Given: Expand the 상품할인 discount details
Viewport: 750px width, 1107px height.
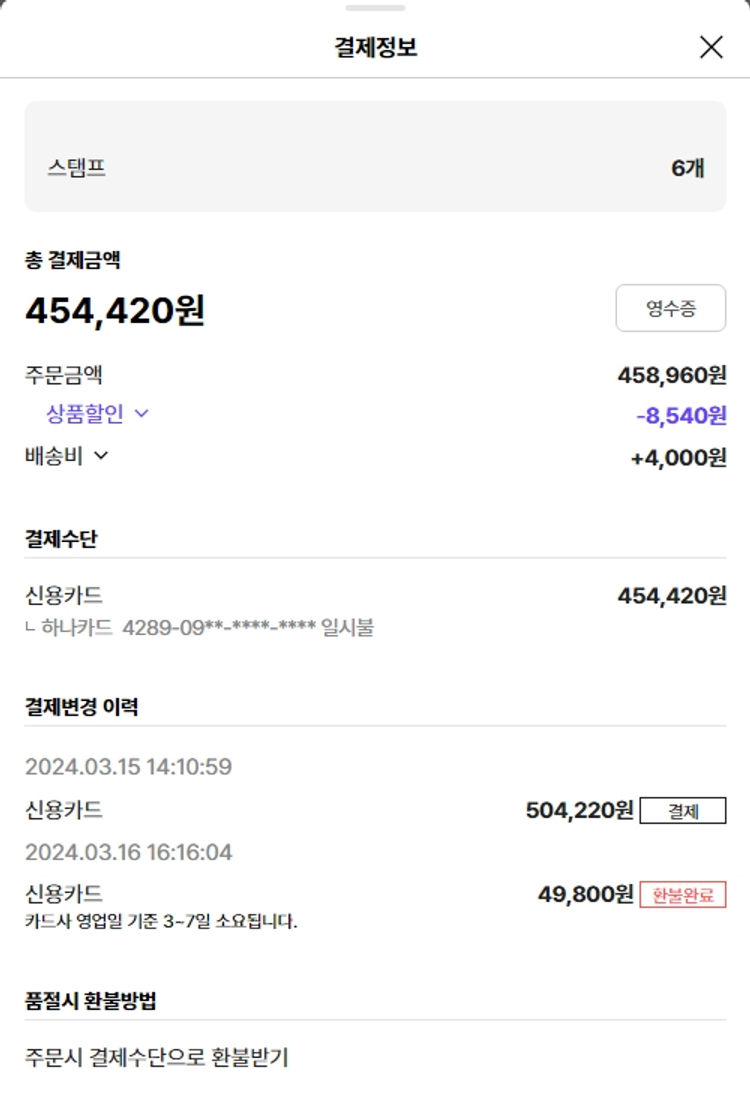Looking at the screenshot, I should (96, 414).
